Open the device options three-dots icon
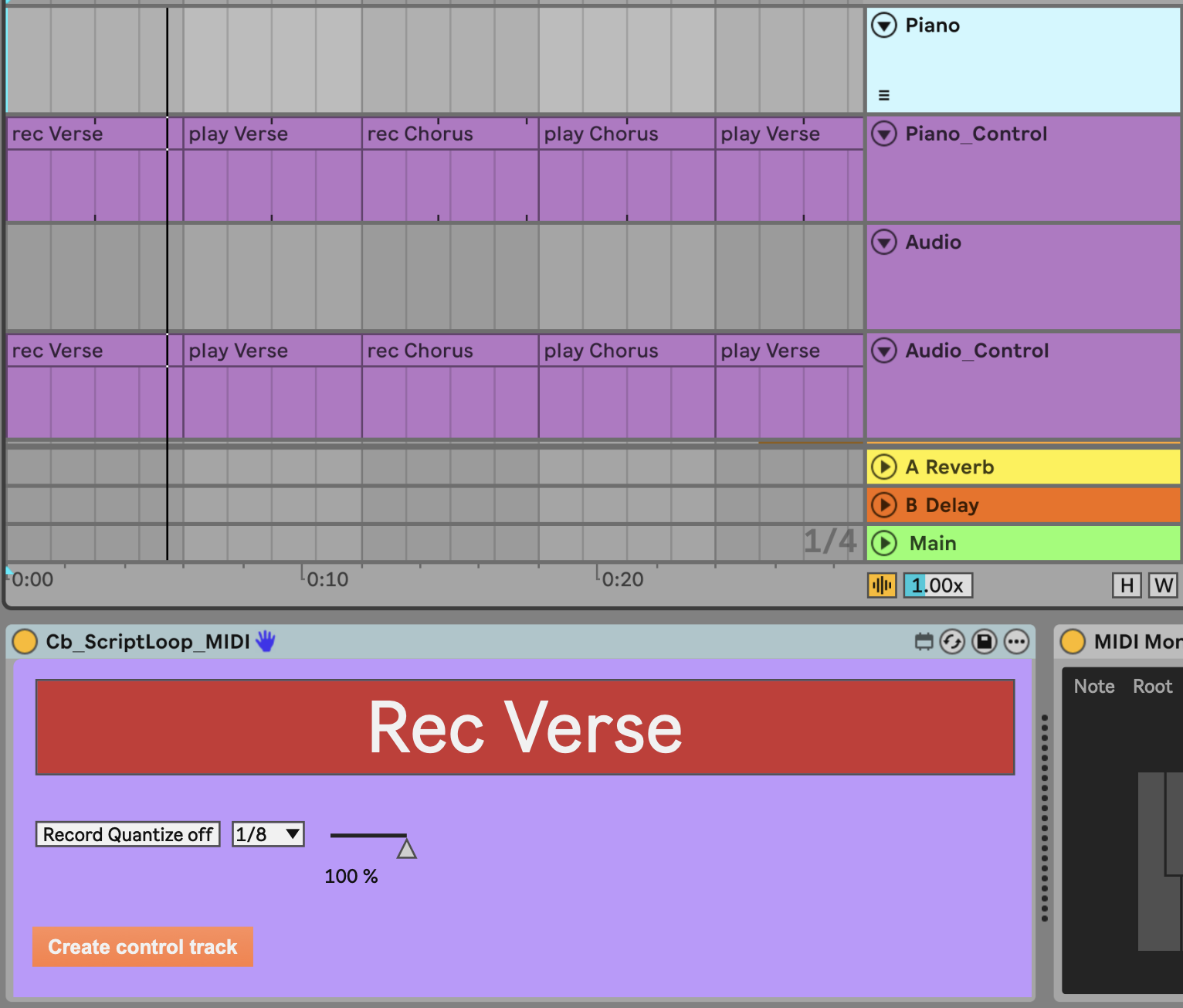 pos(1016,642)
